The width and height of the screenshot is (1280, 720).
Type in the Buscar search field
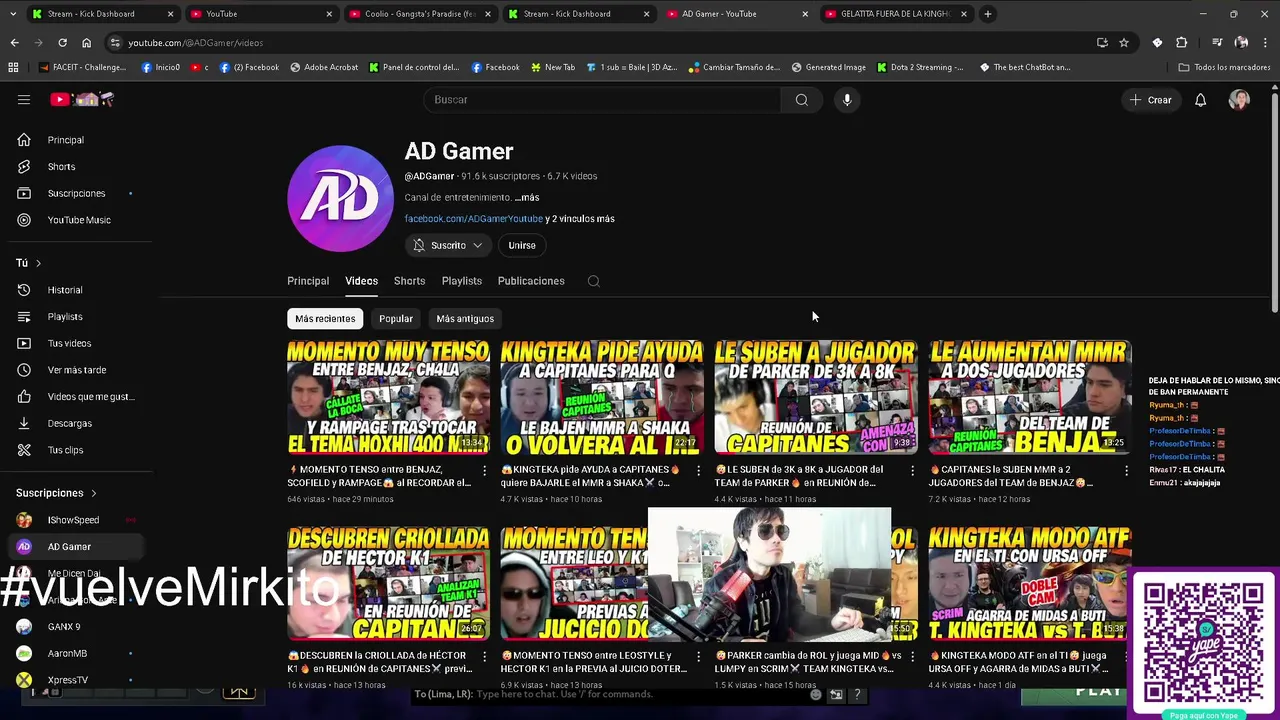[x=602, y=100]
